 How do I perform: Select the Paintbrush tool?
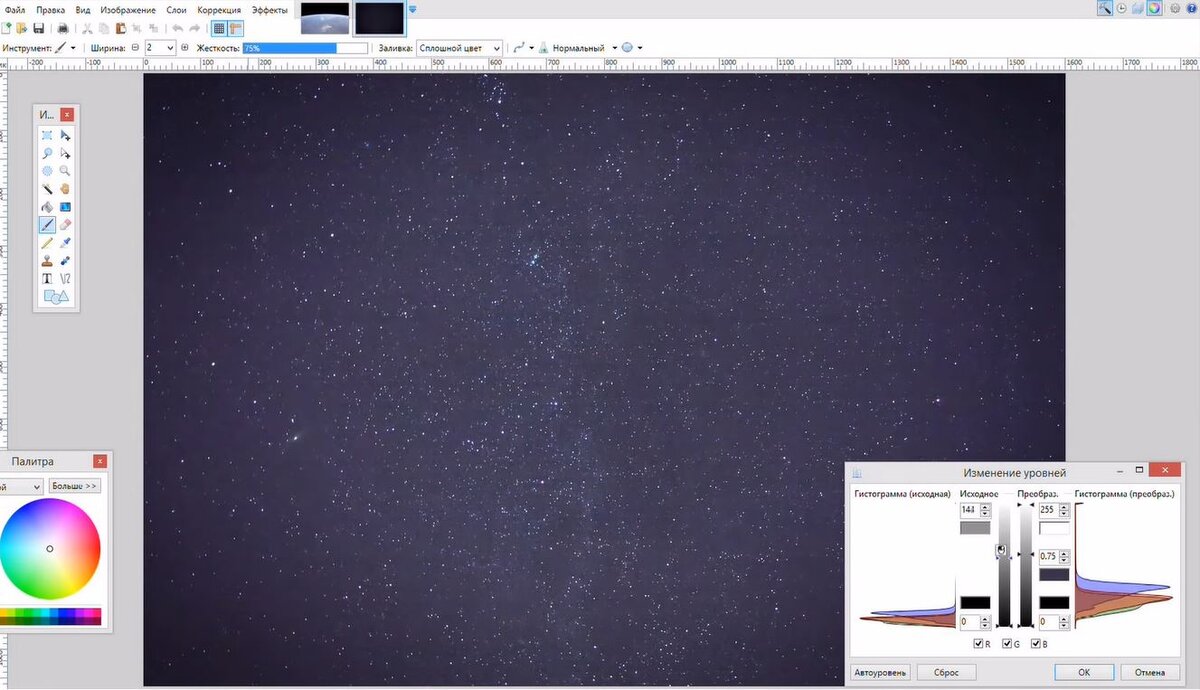coord(47,225)
